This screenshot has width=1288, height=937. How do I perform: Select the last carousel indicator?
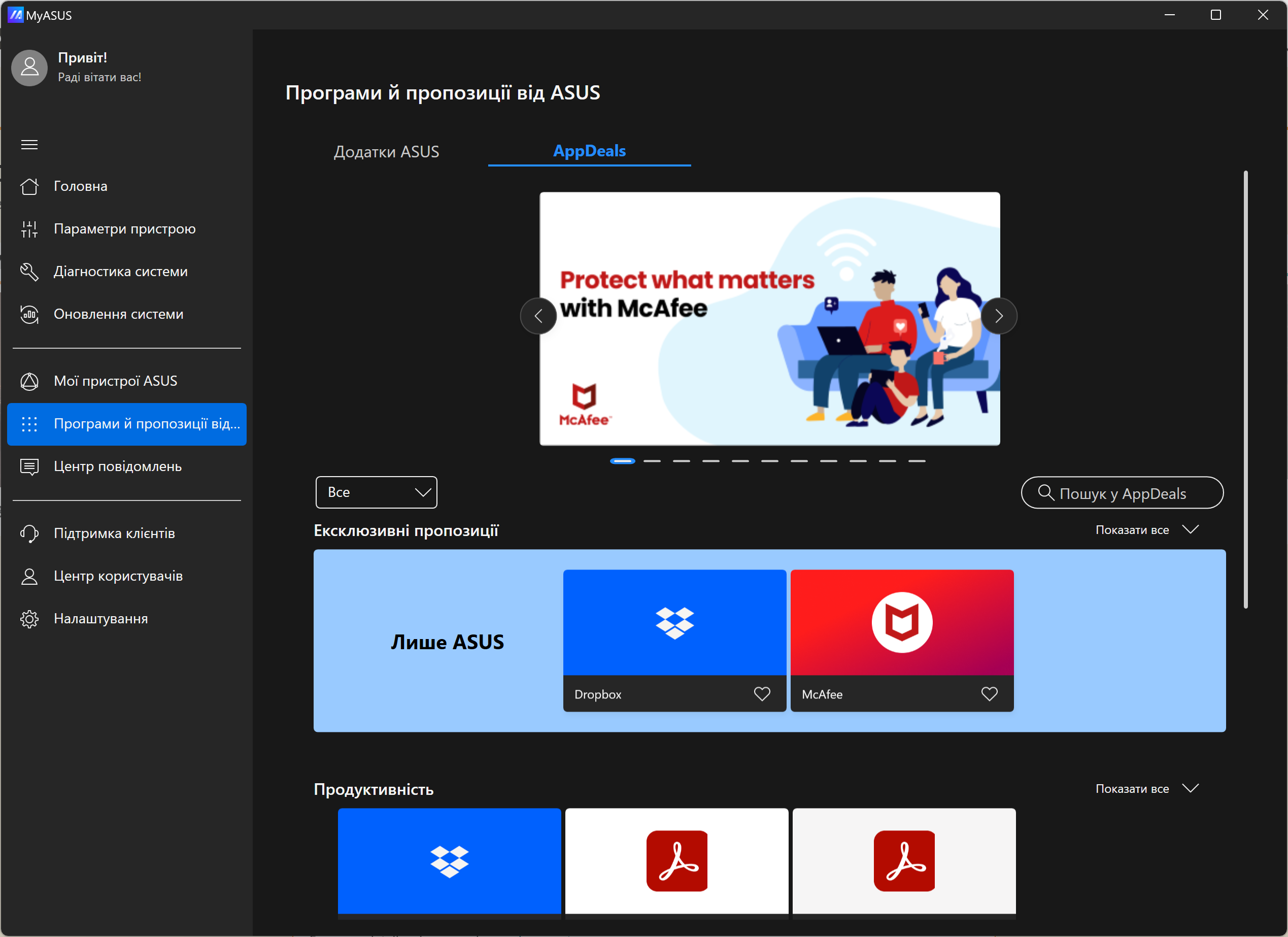click(x=917, y=461)
